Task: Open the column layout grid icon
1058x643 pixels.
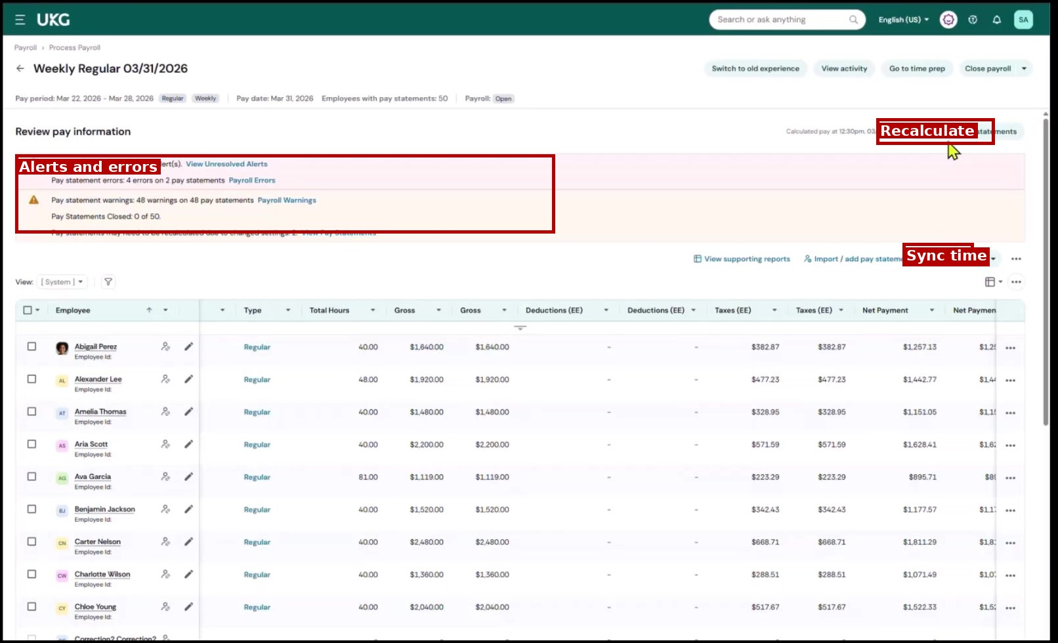Action: (989, 282)
